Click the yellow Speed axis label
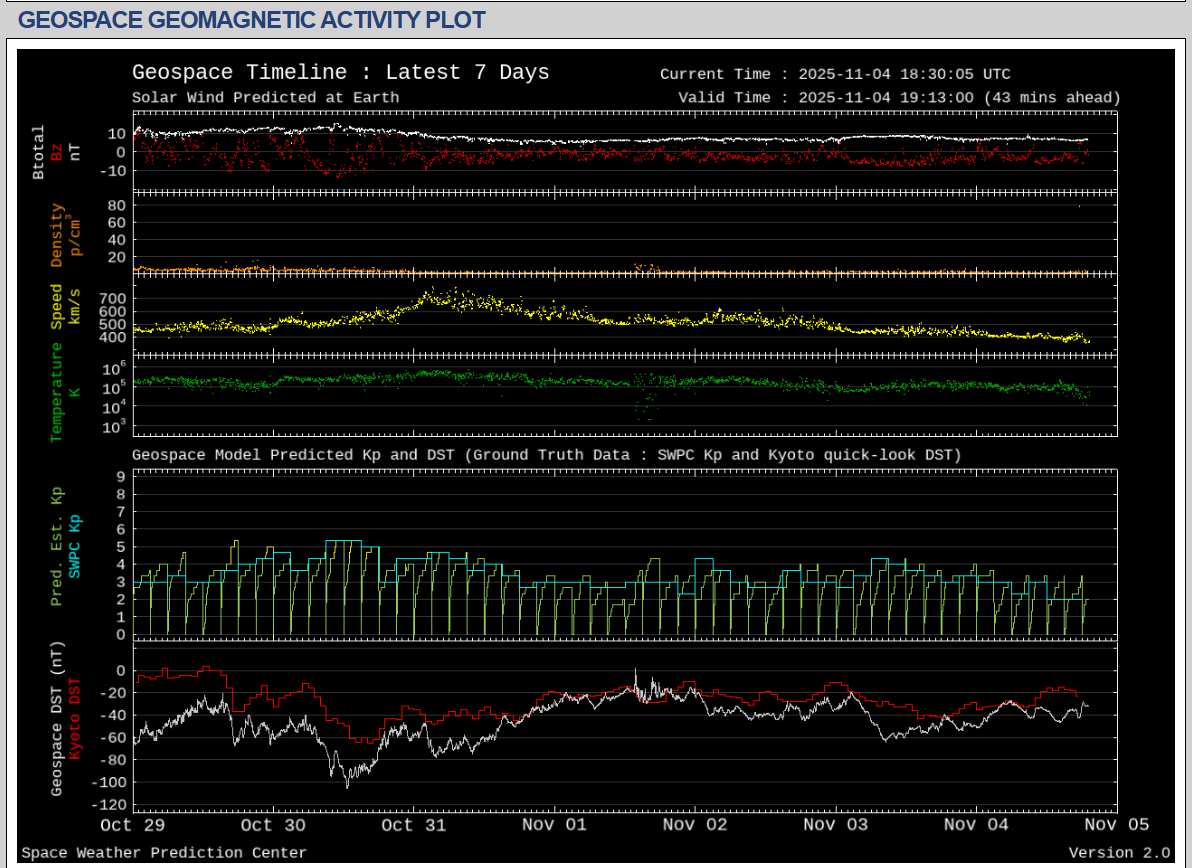This screenshot has height=868, width=1192. coord(57,307)
